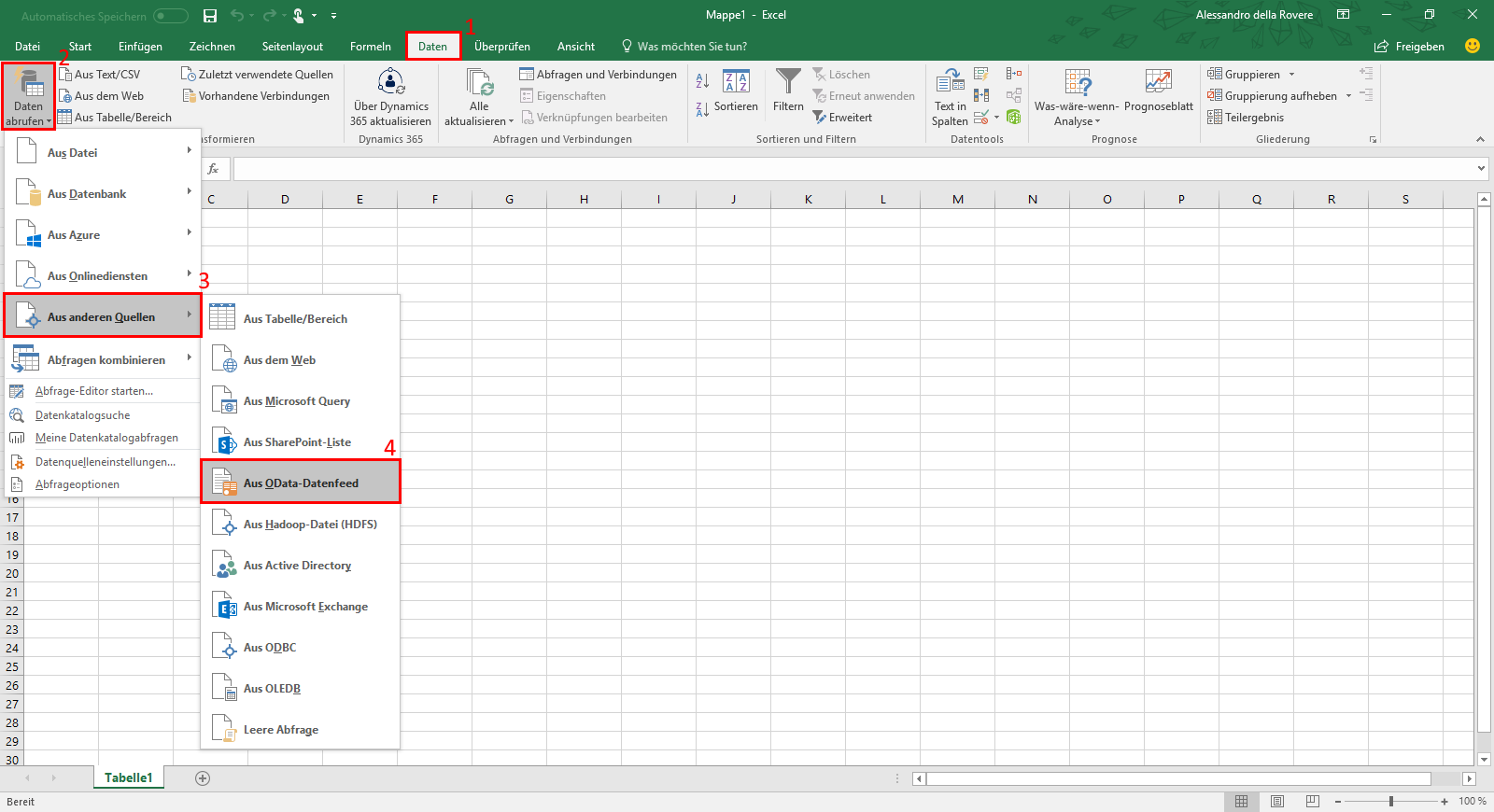Open the Formeln ribbon tab
This screenshot has height=812, width=1494.
click(370, 47)
